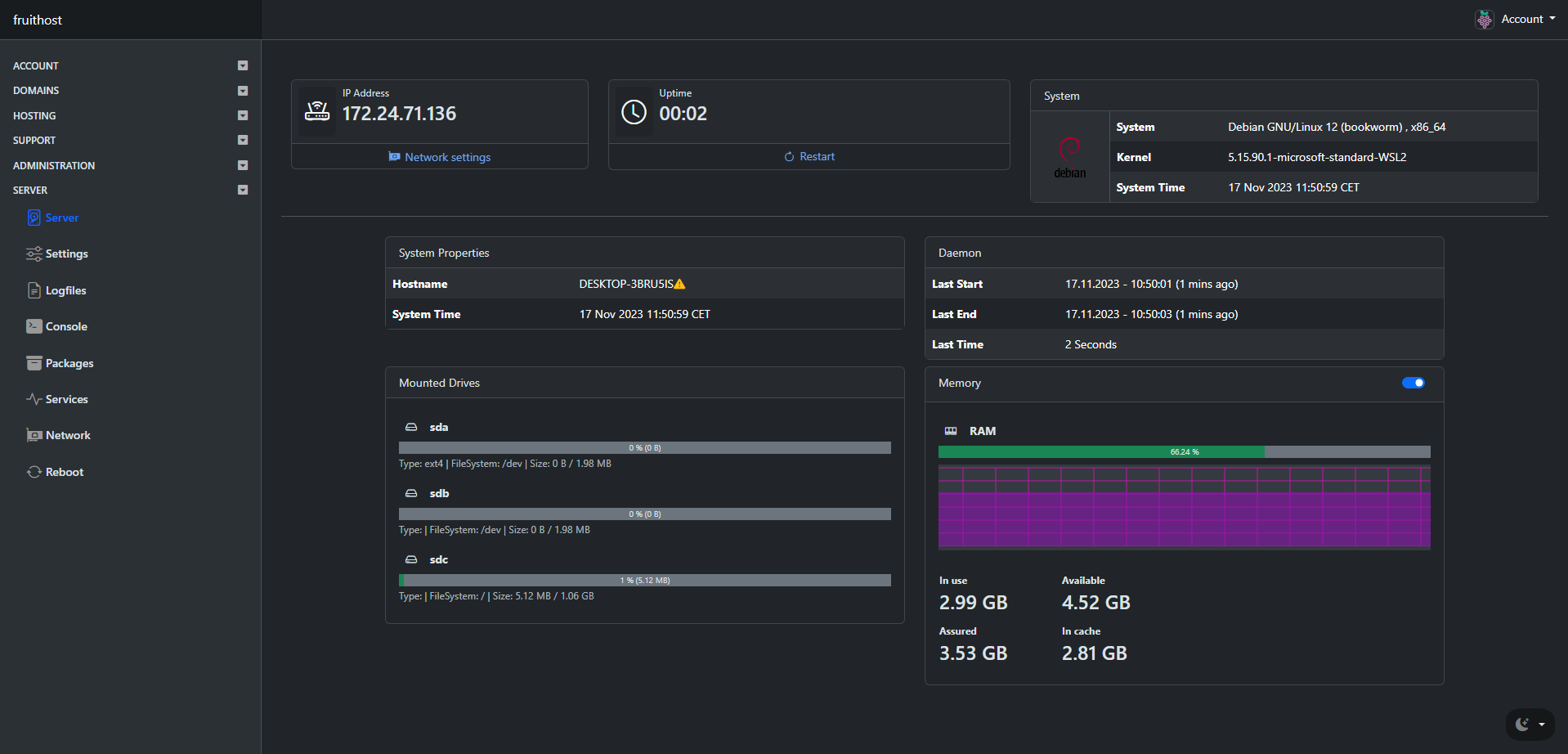This screenshot has height=754, width=1568.
Task: Click the RAM usage progress bar
Action: (x=1184, y=451)
